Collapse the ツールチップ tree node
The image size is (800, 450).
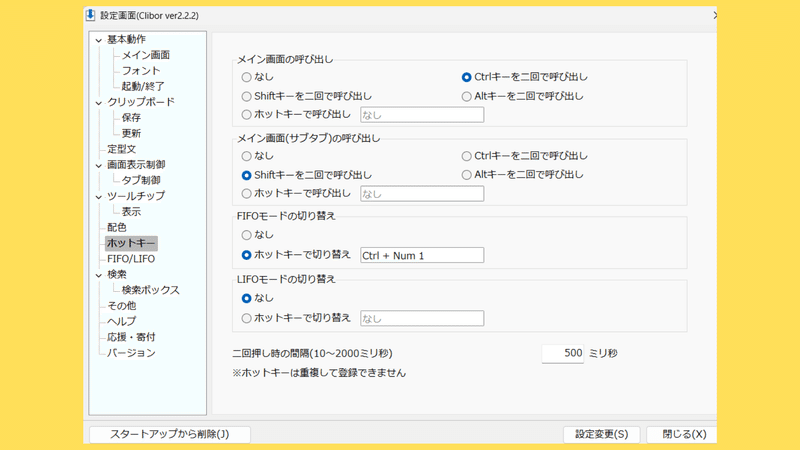(x=98, y=196)
